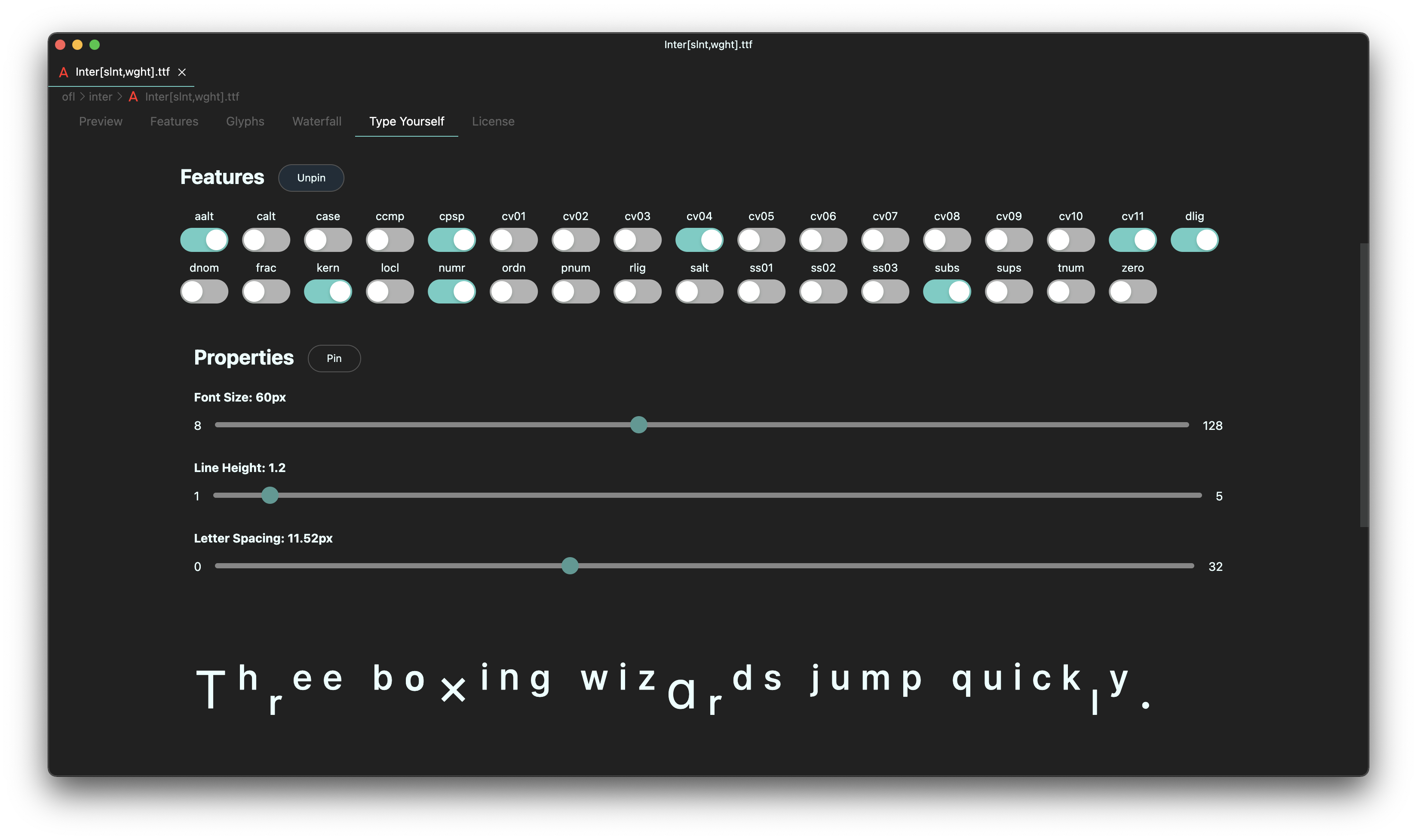Click the red font file icon in tab
Screen dimensions: 1417x840
[x=64, y=72]
